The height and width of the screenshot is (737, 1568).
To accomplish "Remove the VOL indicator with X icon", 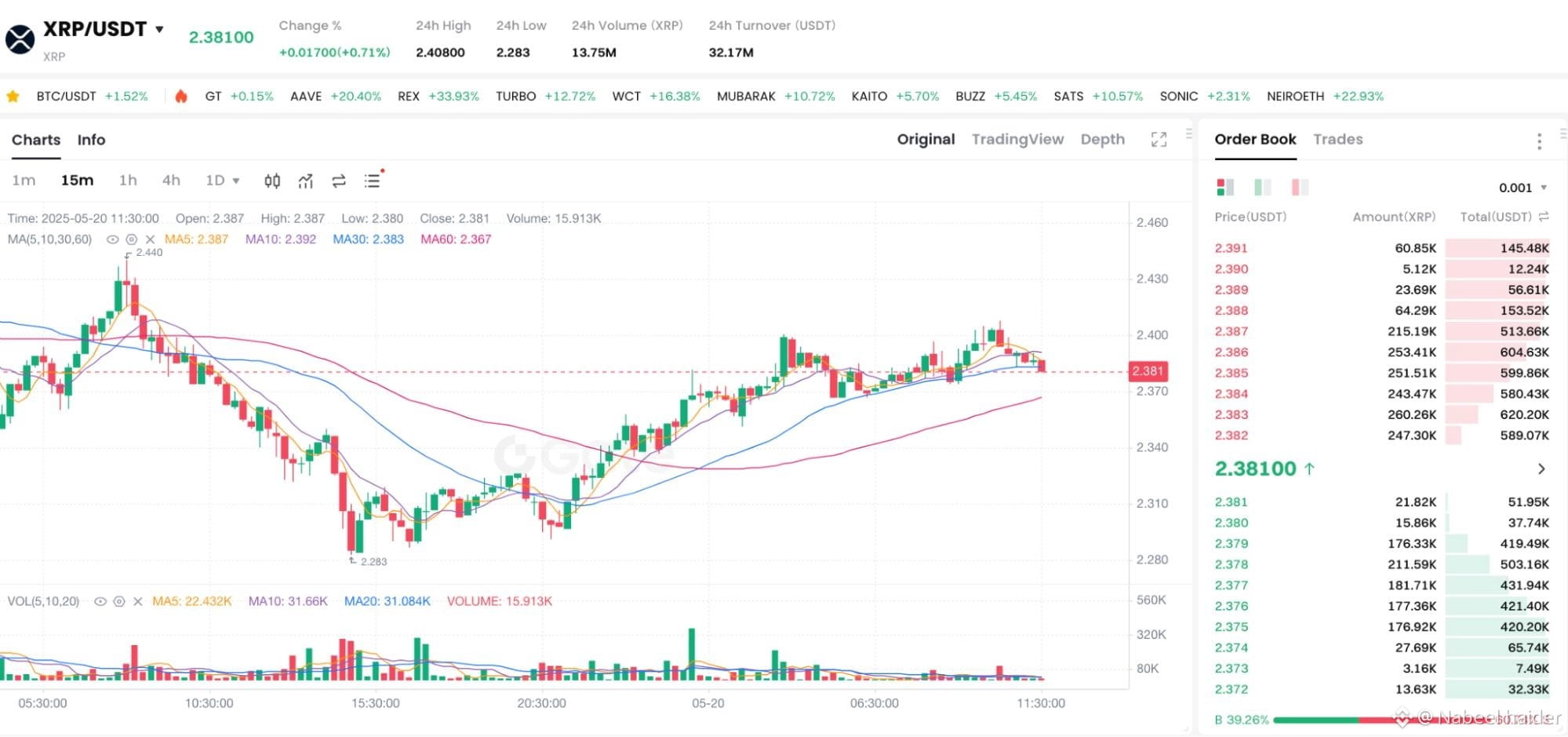I will 137,601.
